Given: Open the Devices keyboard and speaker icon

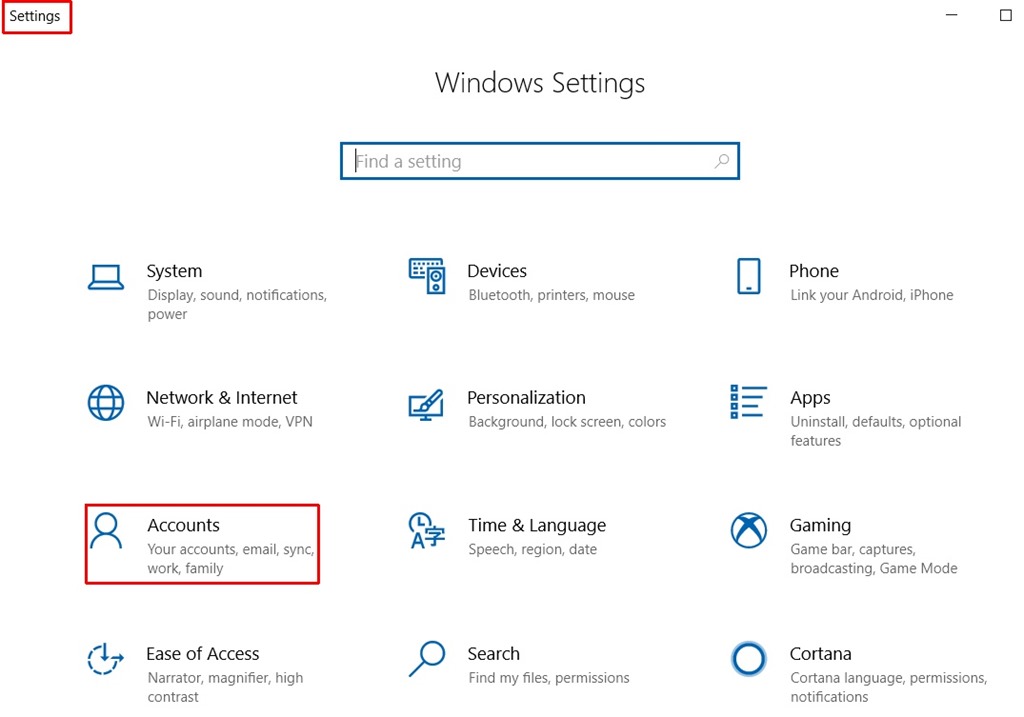Looking at the screenshot, I should pyautogui.click(x=426, y=276).
